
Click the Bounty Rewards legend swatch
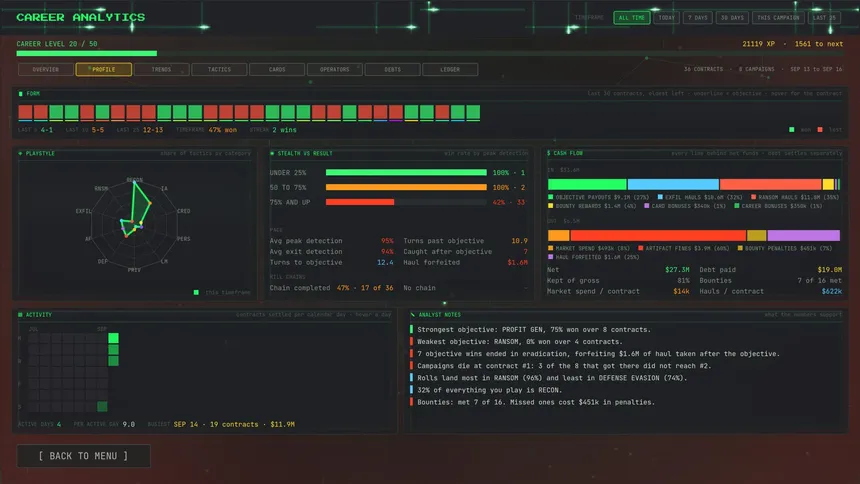(551, 206)
